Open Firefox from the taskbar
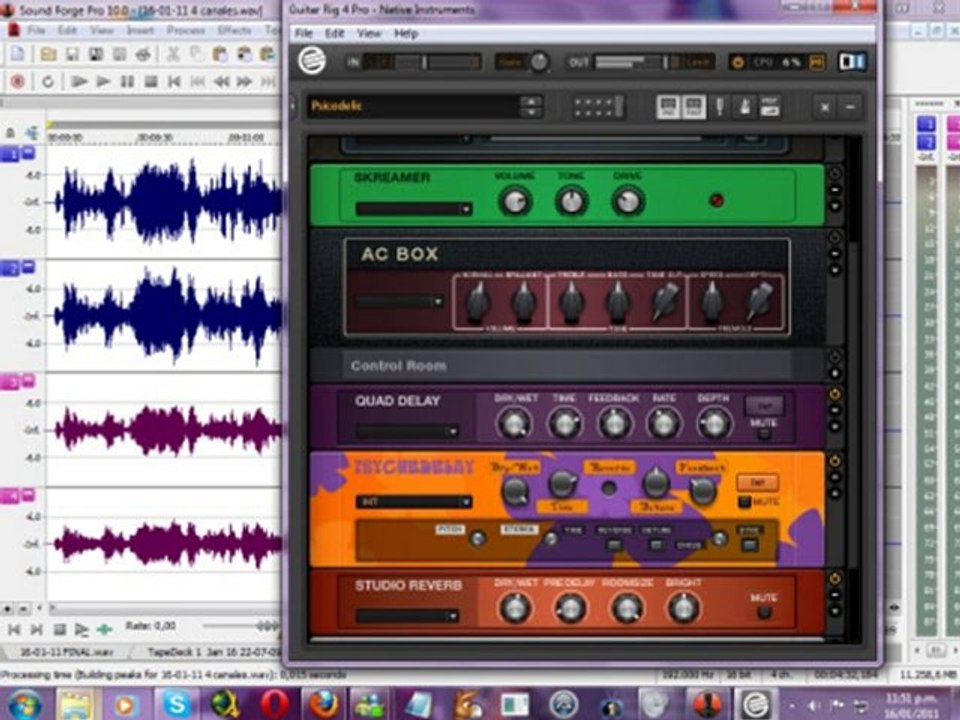The height and width of the screenshot is (720, 960). [324, 704]
